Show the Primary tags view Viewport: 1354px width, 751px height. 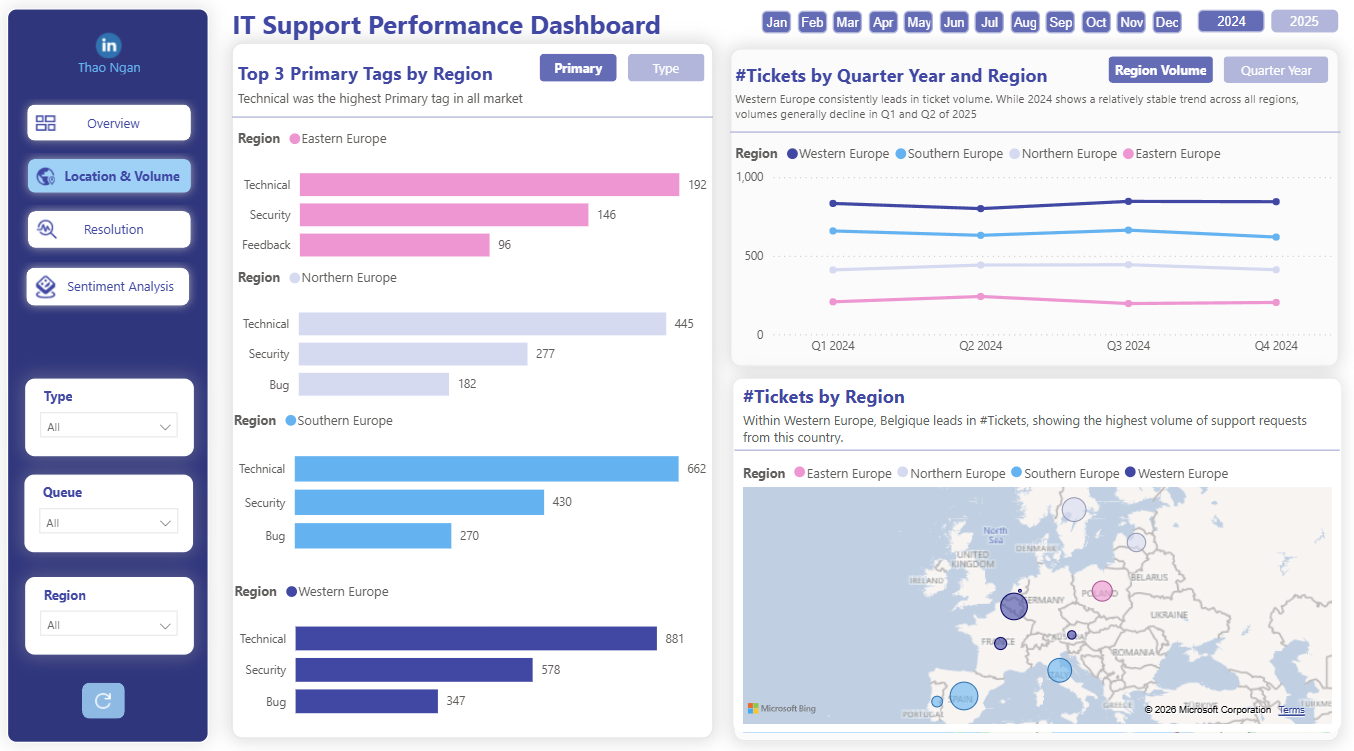[578, 68]
